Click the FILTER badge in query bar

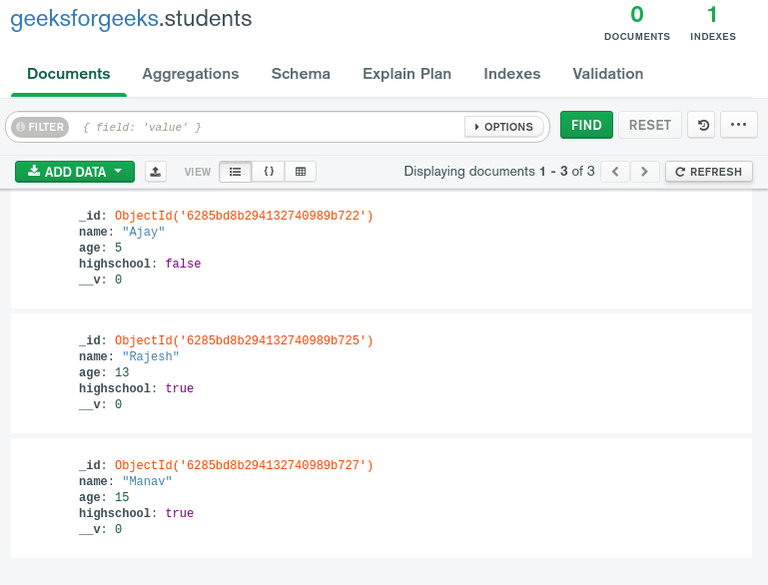coord(39,127)
